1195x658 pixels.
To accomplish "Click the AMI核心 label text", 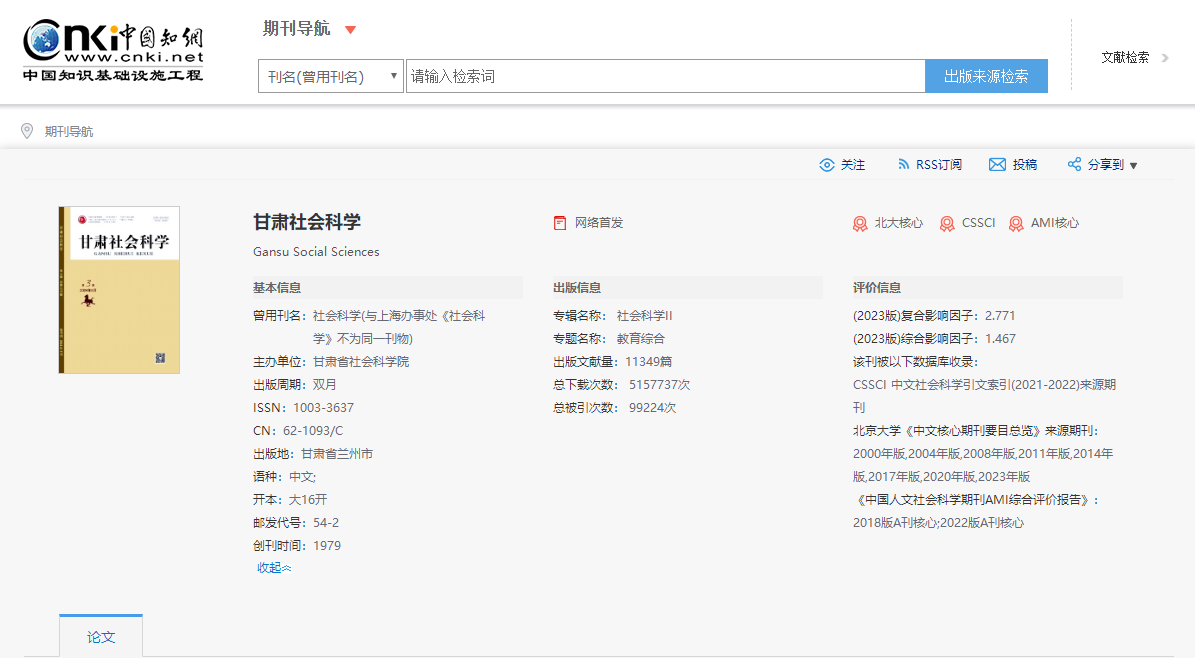I will tap(1055, 223).
